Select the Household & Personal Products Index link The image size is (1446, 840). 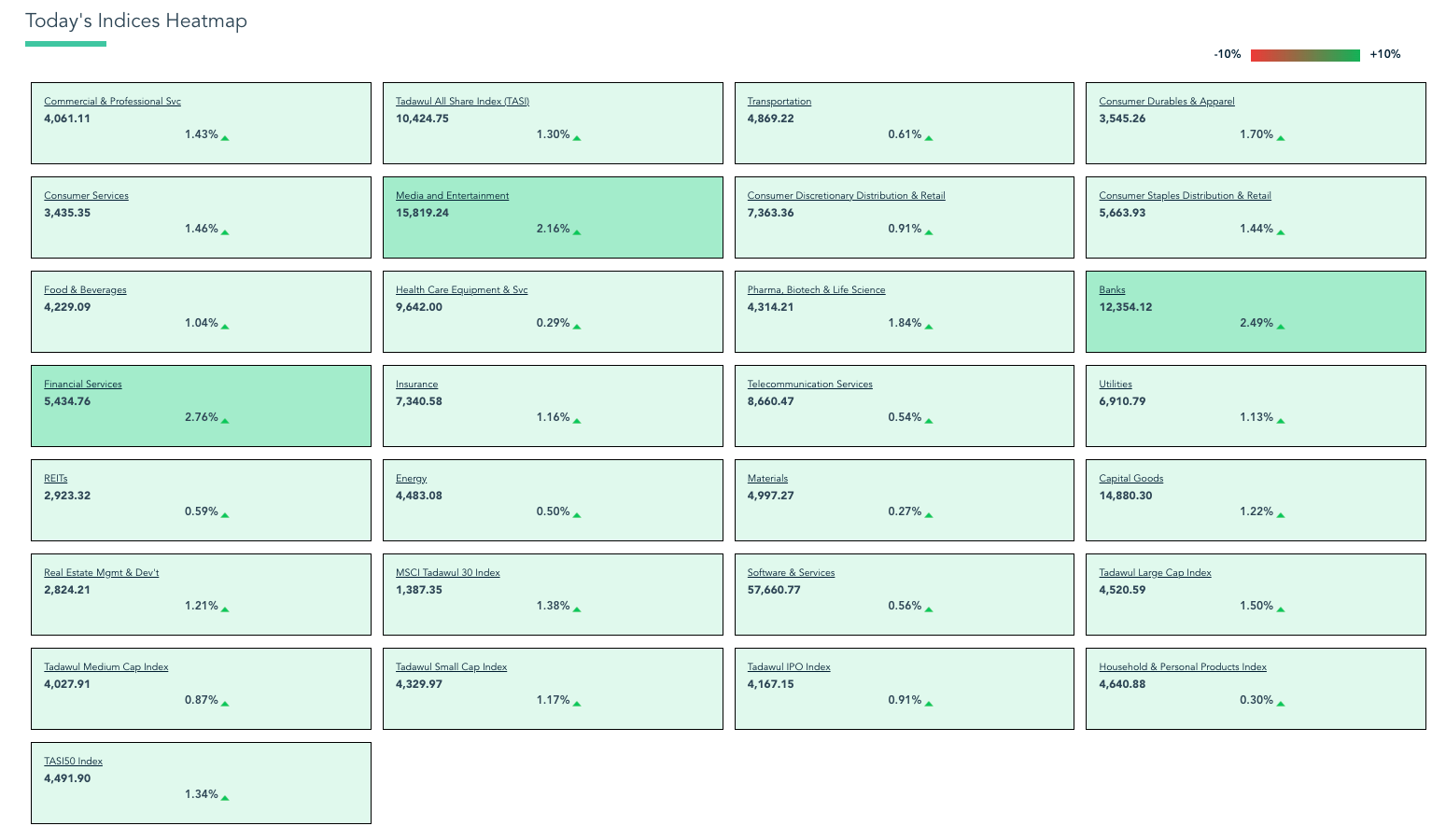tap(1182, 667)
